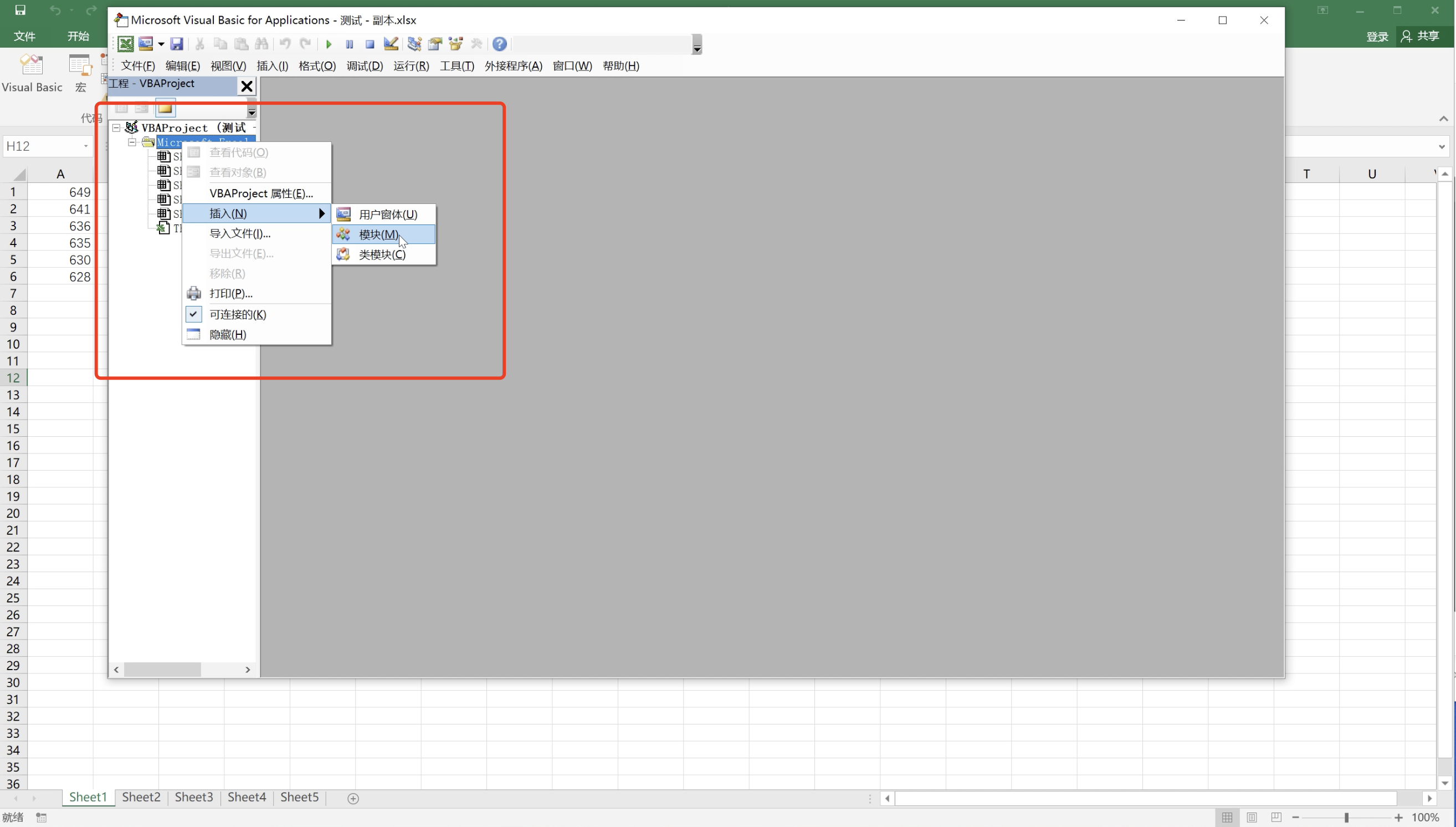The image size is (1456, 827).
Task: Open Project Explorer toolbar icon
Action: pyautogui.click(x=414, y=44)
